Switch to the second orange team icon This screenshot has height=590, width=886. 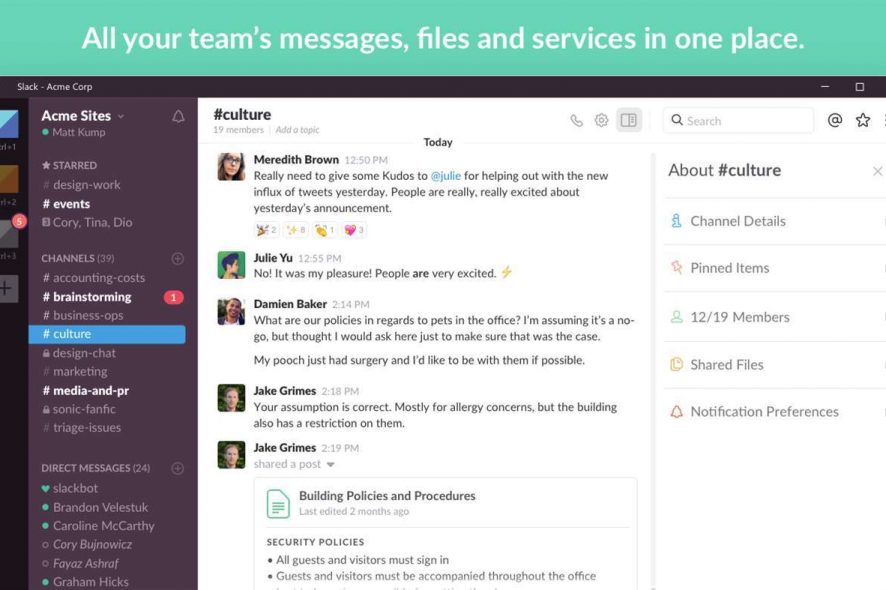pyautogui.click(x=9, y=179)
